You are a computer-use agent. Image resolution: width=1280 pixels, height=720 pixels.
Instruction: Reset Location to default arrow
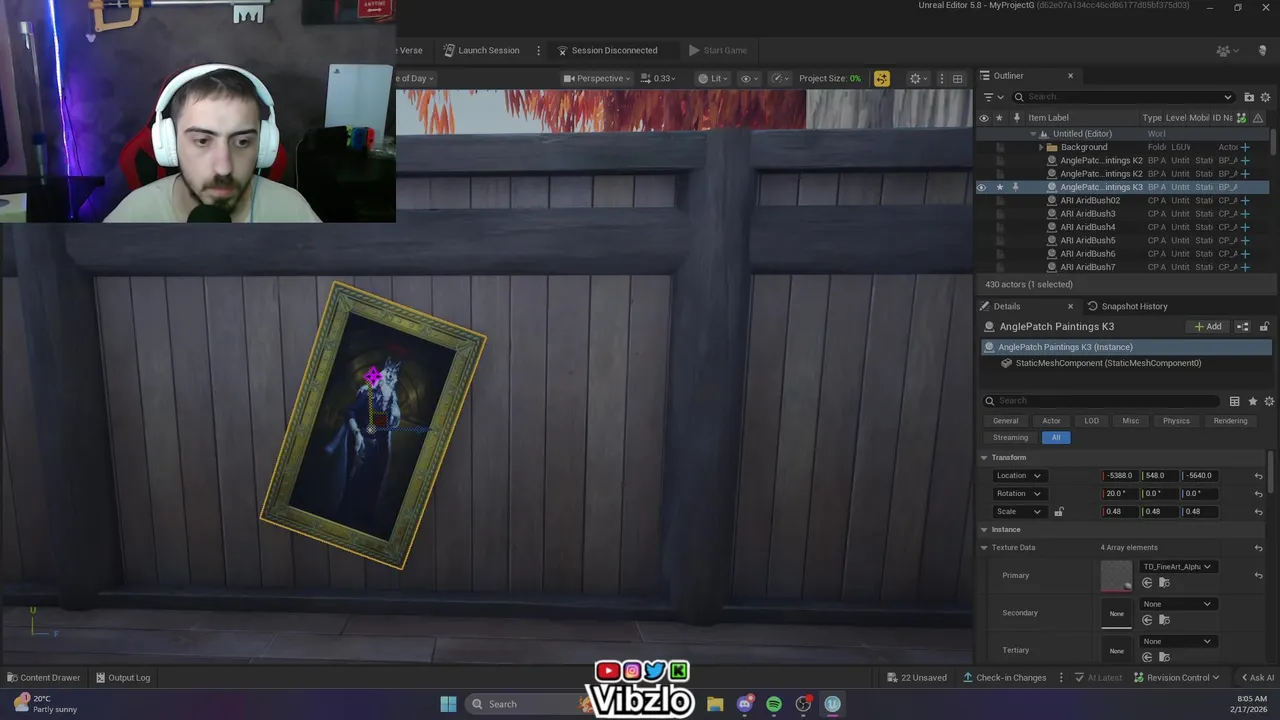[x=1258, y=476]
